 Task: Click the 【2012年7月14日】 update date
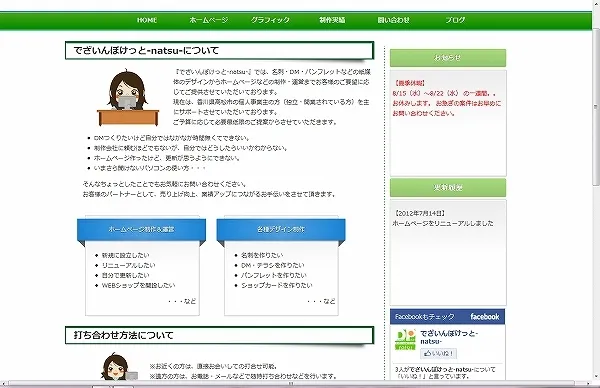coord(419,213)
